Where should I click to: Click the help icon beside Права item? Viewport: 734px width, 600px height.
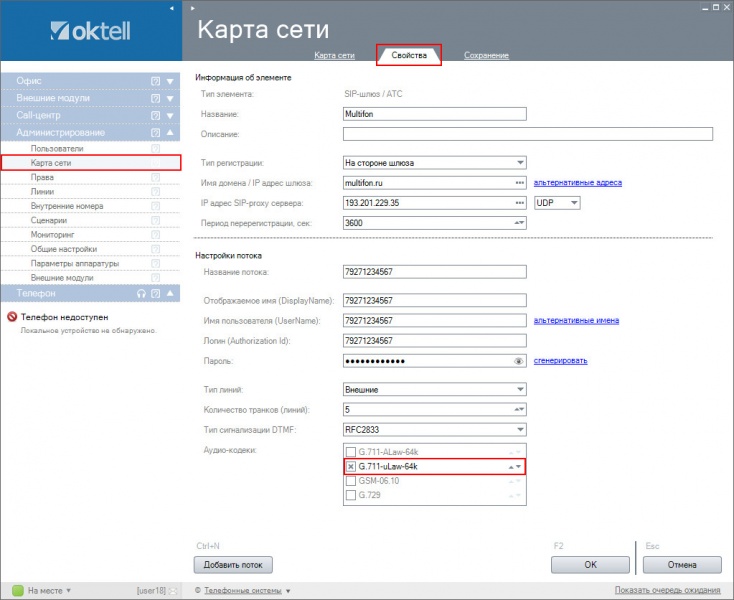[x=155, y=177]
